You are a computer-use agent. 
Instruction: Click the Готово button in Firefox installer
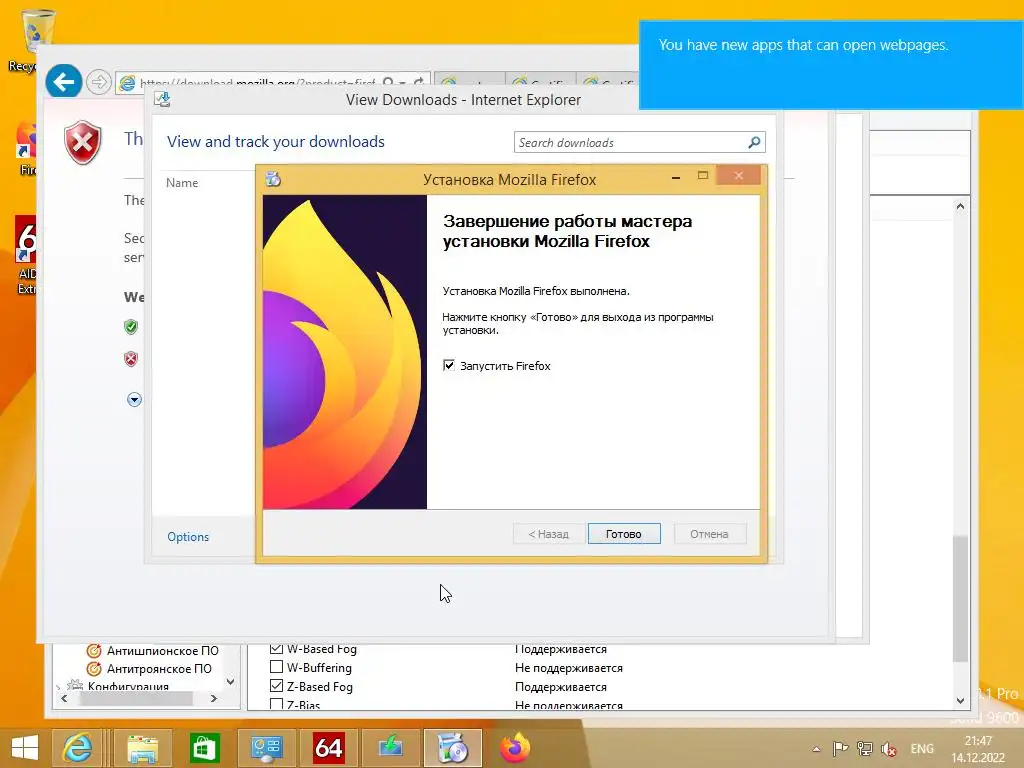pos(624,534)
